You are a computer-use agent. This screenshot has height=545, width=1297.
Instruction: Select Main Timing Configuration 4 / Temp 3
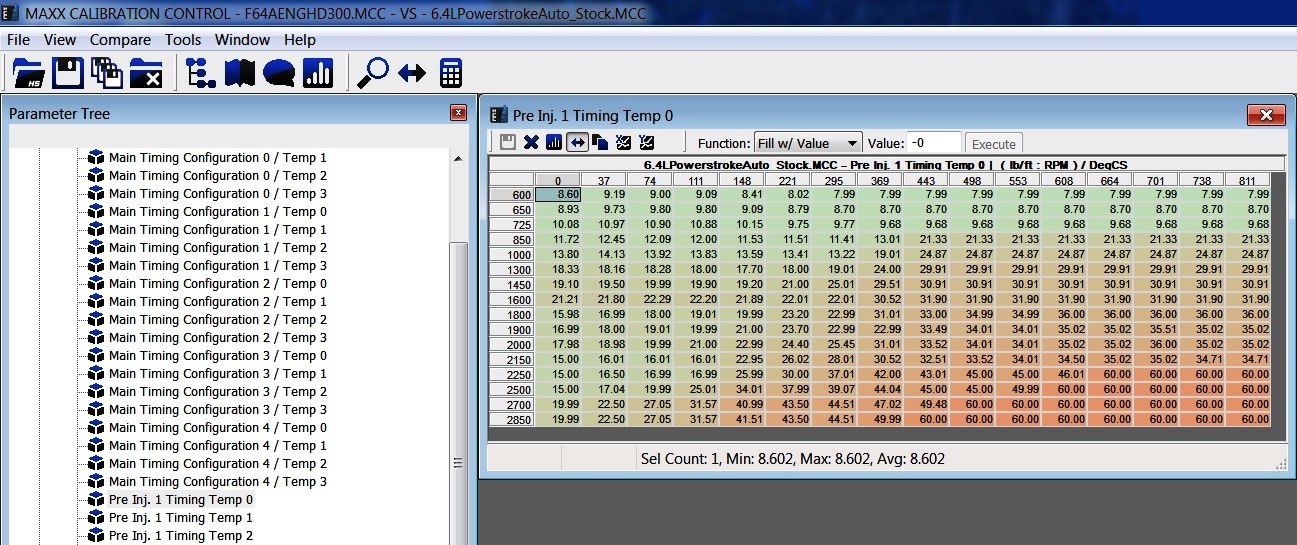point(217,482)
